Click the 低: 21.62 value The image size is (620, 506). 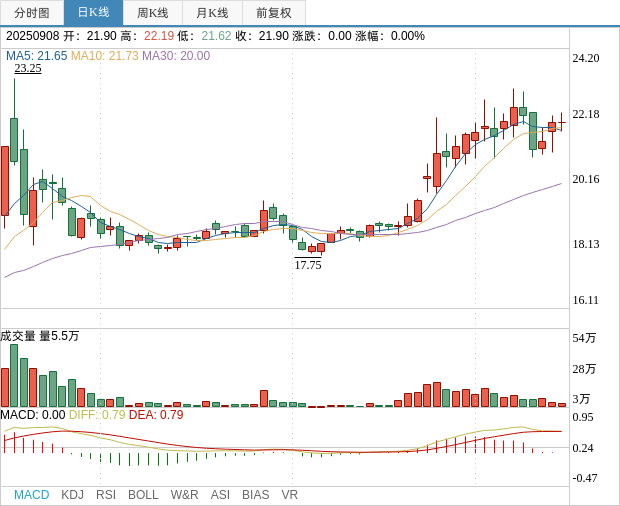pos(204,36)
